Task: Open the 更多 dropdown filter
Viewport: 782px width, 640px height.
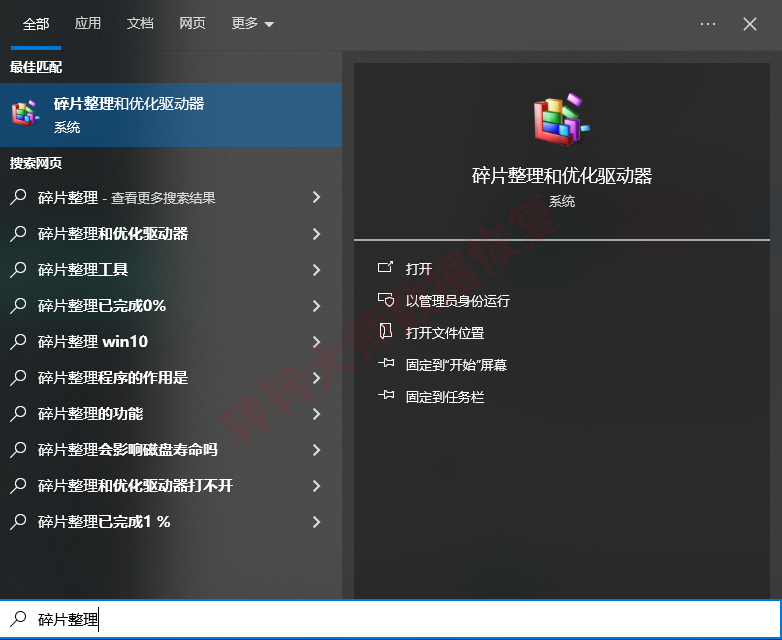Action: (252, 23)
